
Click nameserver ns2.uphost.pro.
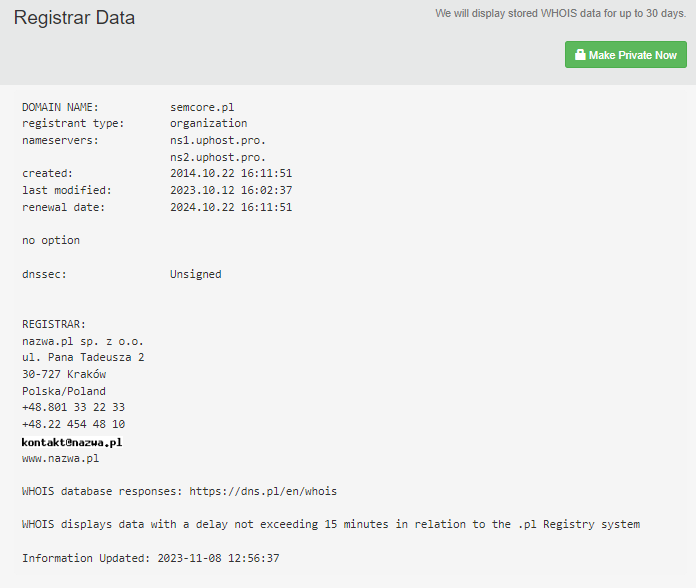tap(218, 157)
